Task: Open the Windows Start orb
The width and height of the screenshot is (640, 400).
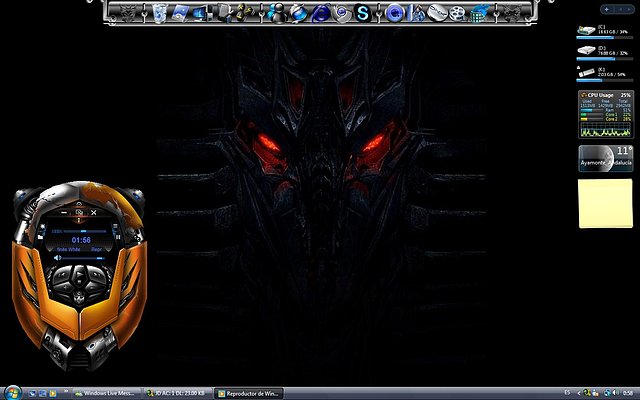Action: 13,393
